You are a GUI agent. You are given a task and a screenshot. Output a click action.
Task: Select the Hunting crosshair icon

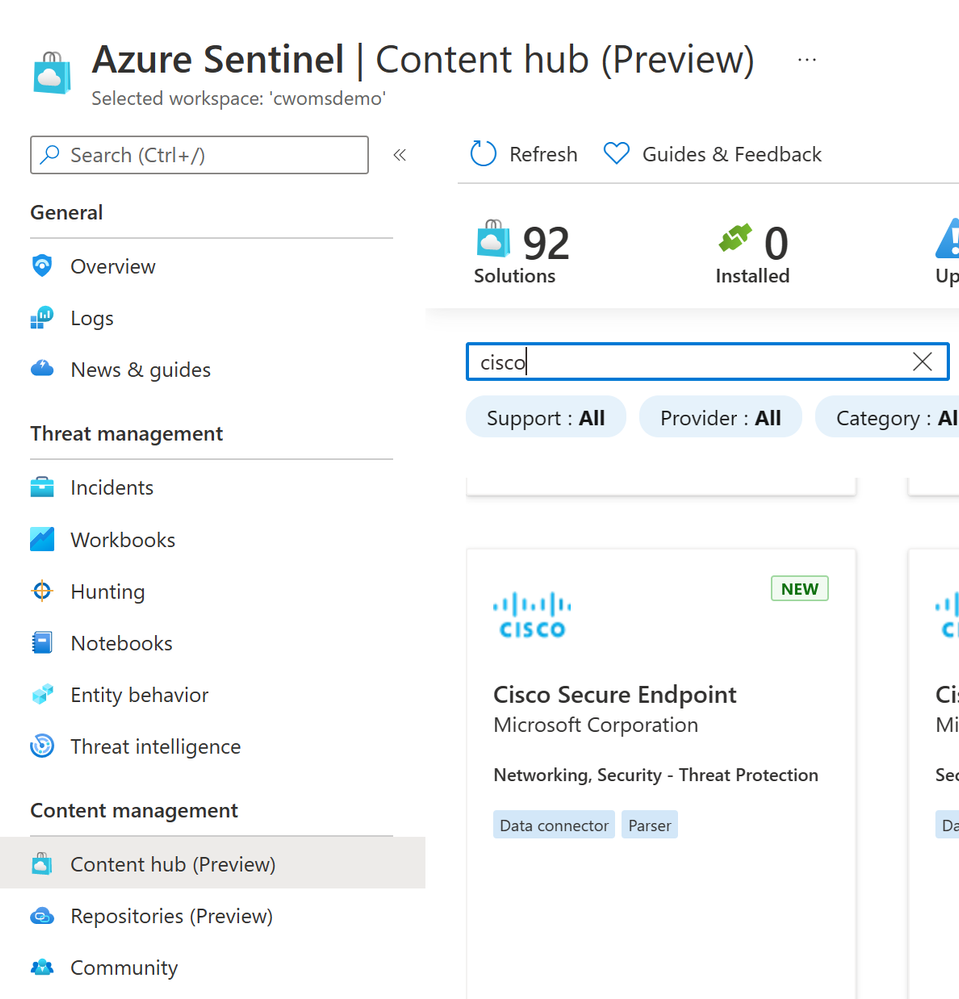(42, 591)
